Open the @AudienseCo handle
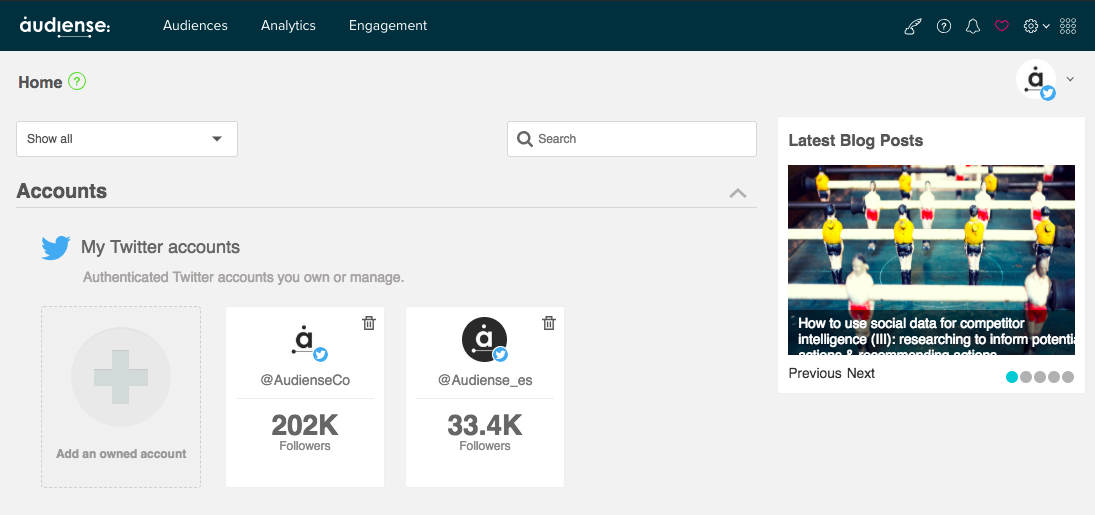1095x515 pixels. click(305, 380)
